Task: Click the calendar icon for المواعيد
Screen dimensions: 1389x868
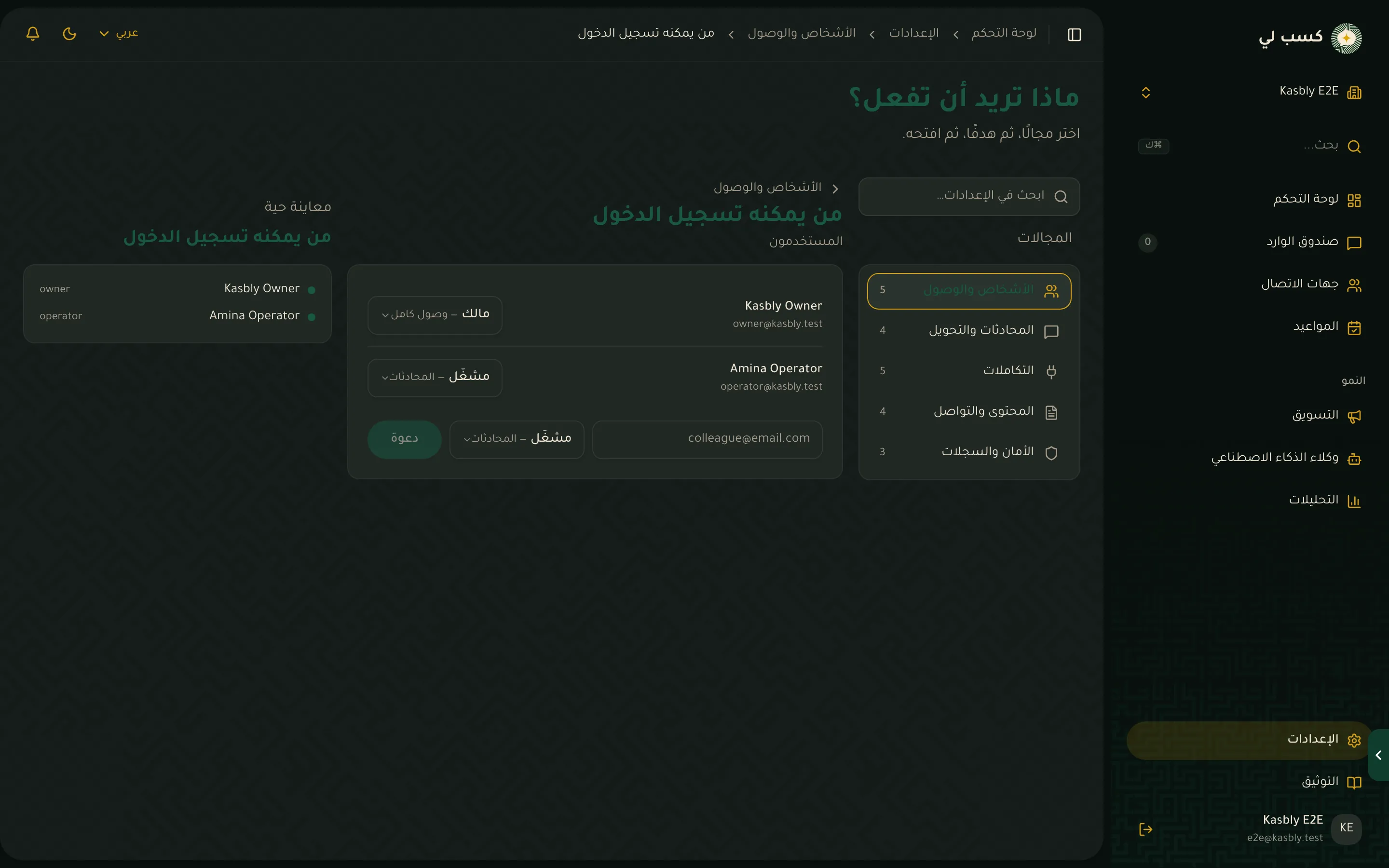Action: point(1354,328)
